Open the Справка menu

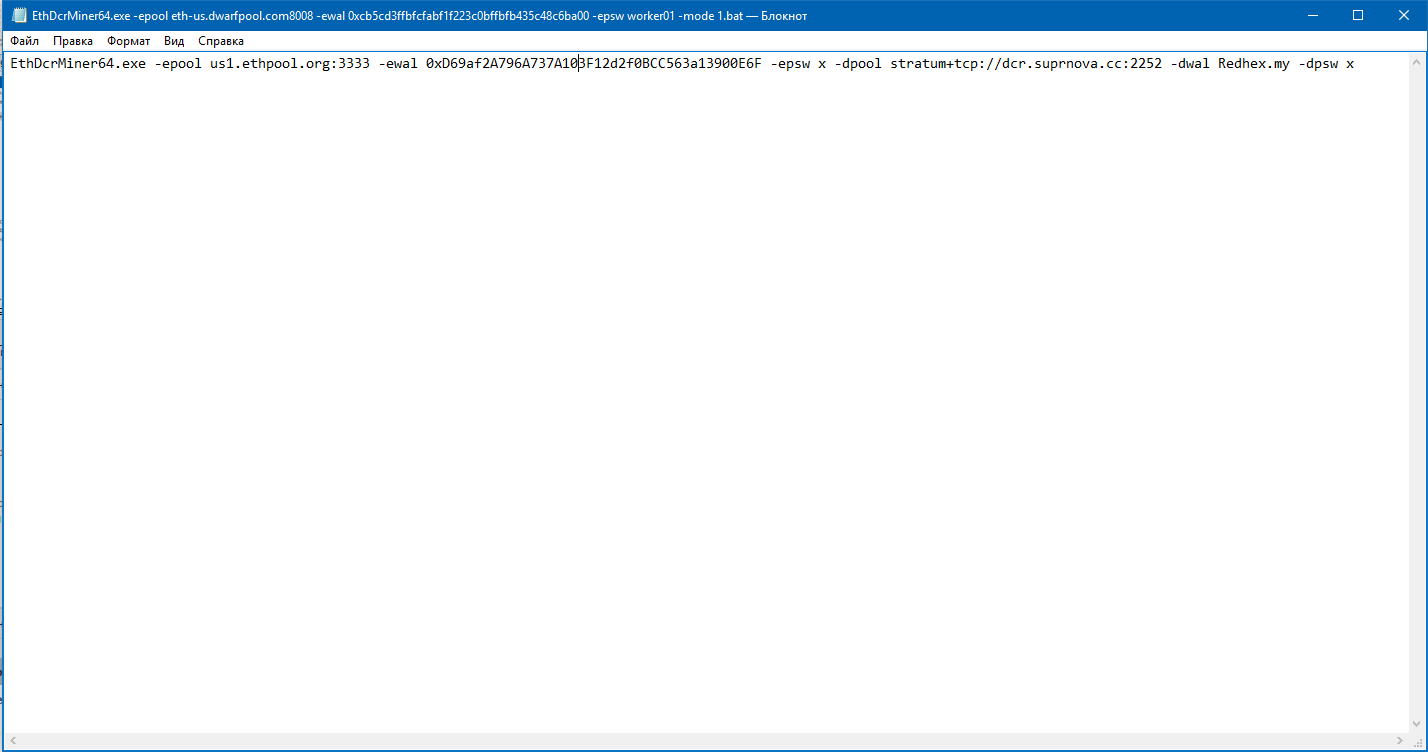tap(221, 41)
